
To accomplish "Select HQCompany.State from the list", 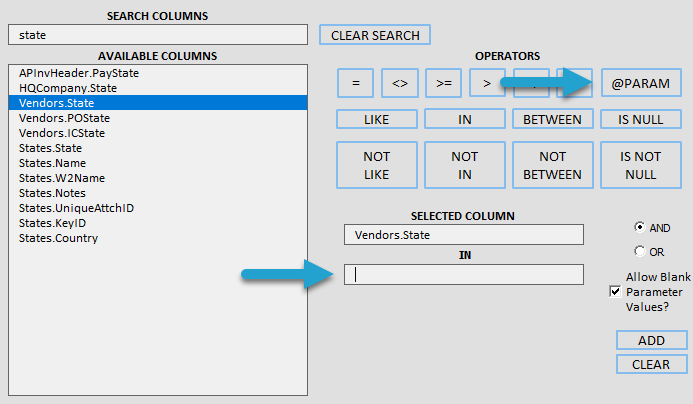I will pos(158,88).
